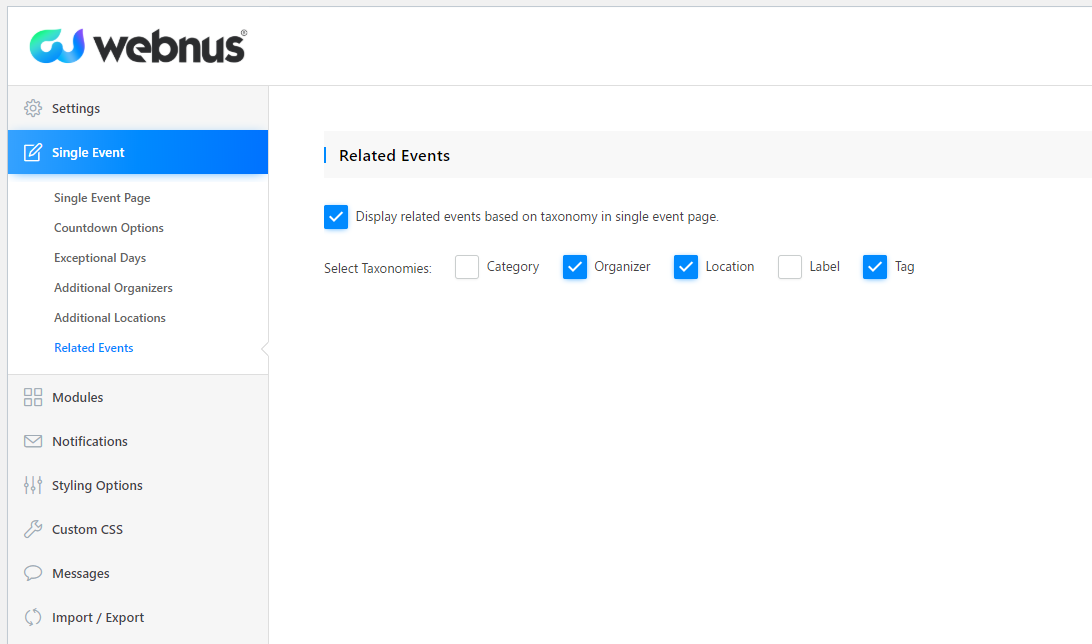
Task: Click the Import / Export sync icon
Action: (33, 618)
